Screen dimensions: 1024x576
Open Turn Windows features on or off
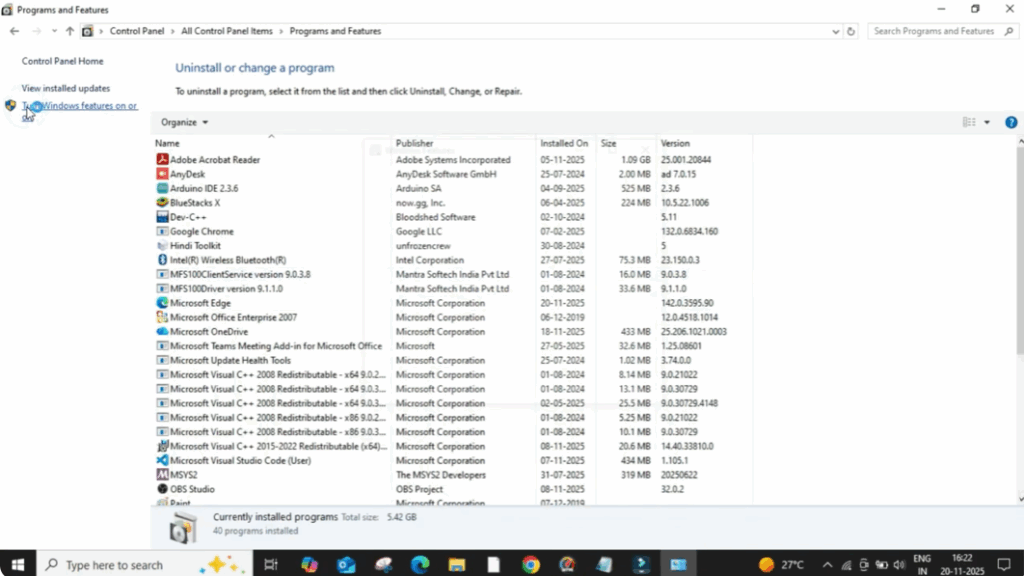pyautogui.click(x=79, y=106)
